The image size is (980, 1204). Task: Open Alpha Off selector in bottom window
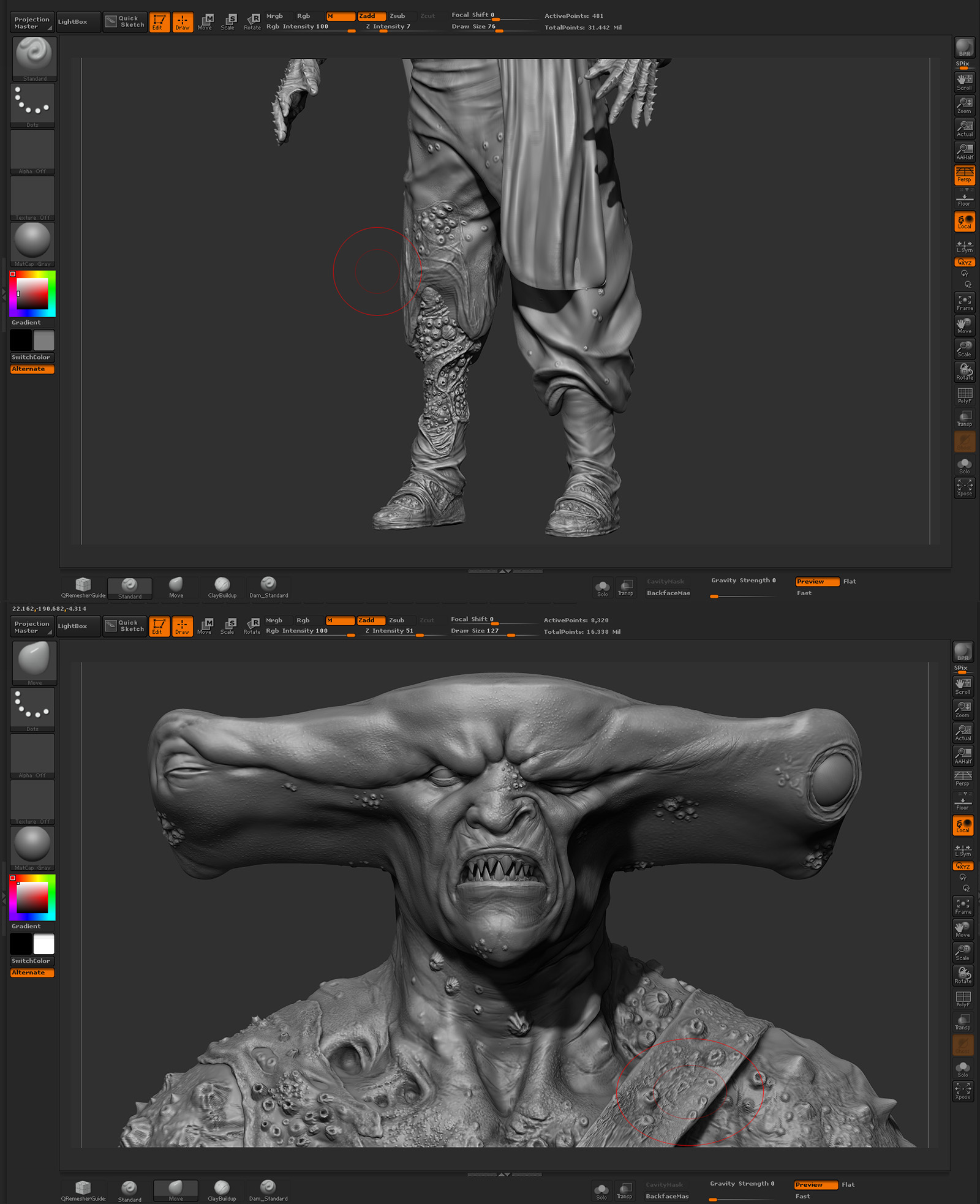[x=32, y=756]
